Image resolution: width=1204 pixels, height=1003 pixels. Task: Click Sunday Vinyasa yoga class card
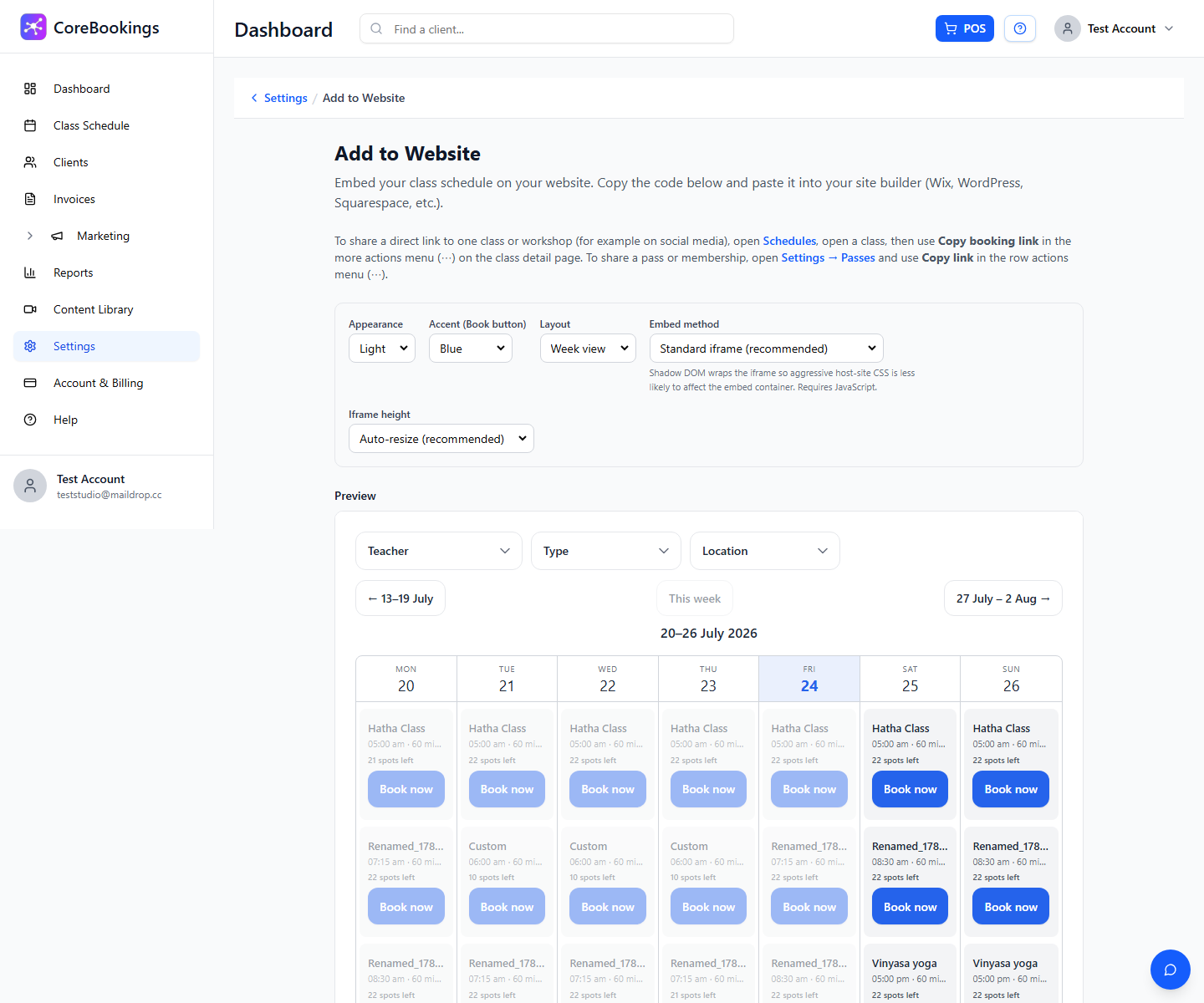click(1011, 974)
